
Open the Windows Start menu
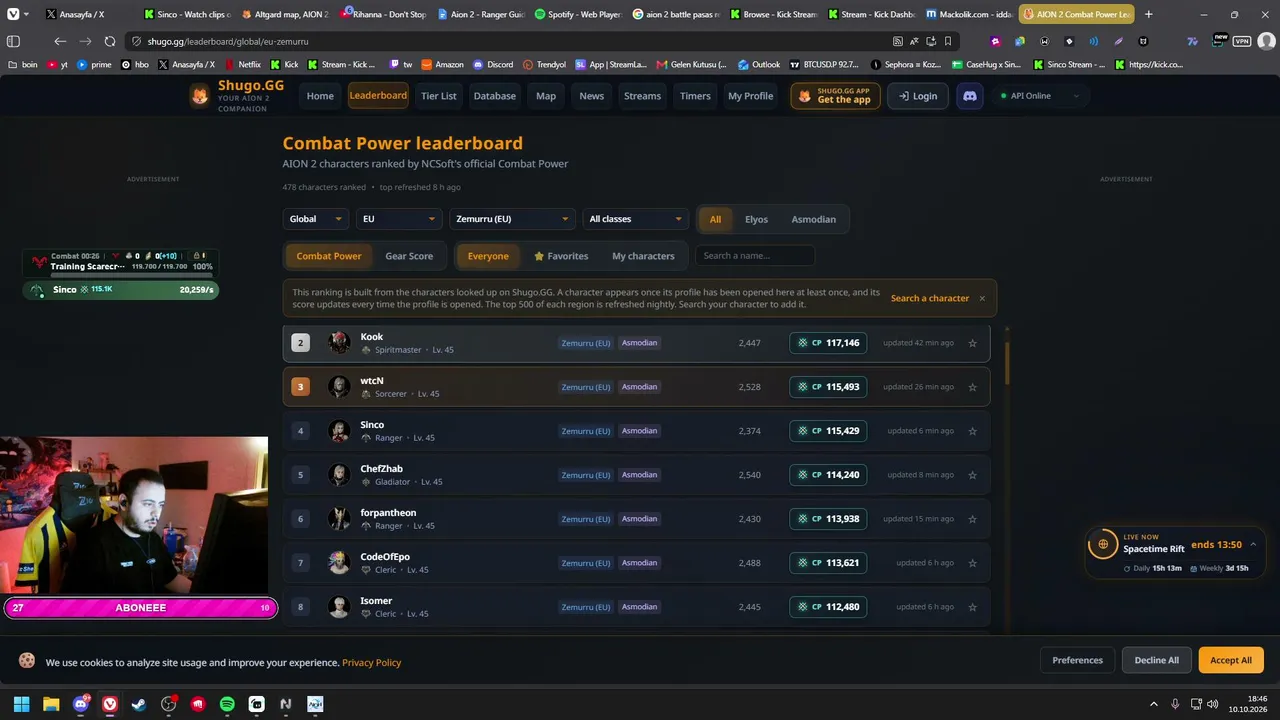point(21,704)
